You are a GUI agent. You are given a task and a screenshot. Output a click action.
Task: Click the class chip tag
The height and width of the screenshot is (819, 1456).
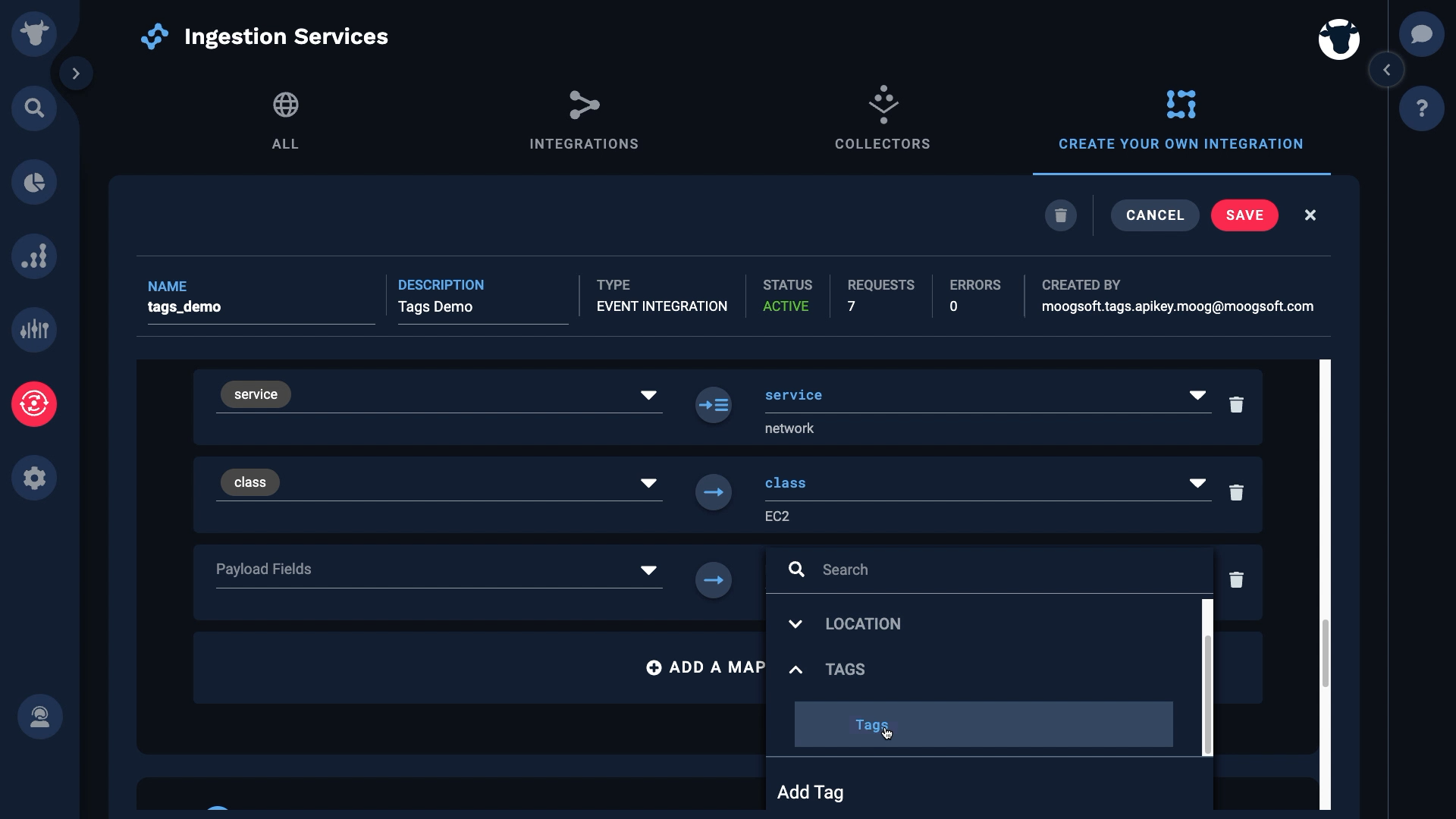point(249,482)
